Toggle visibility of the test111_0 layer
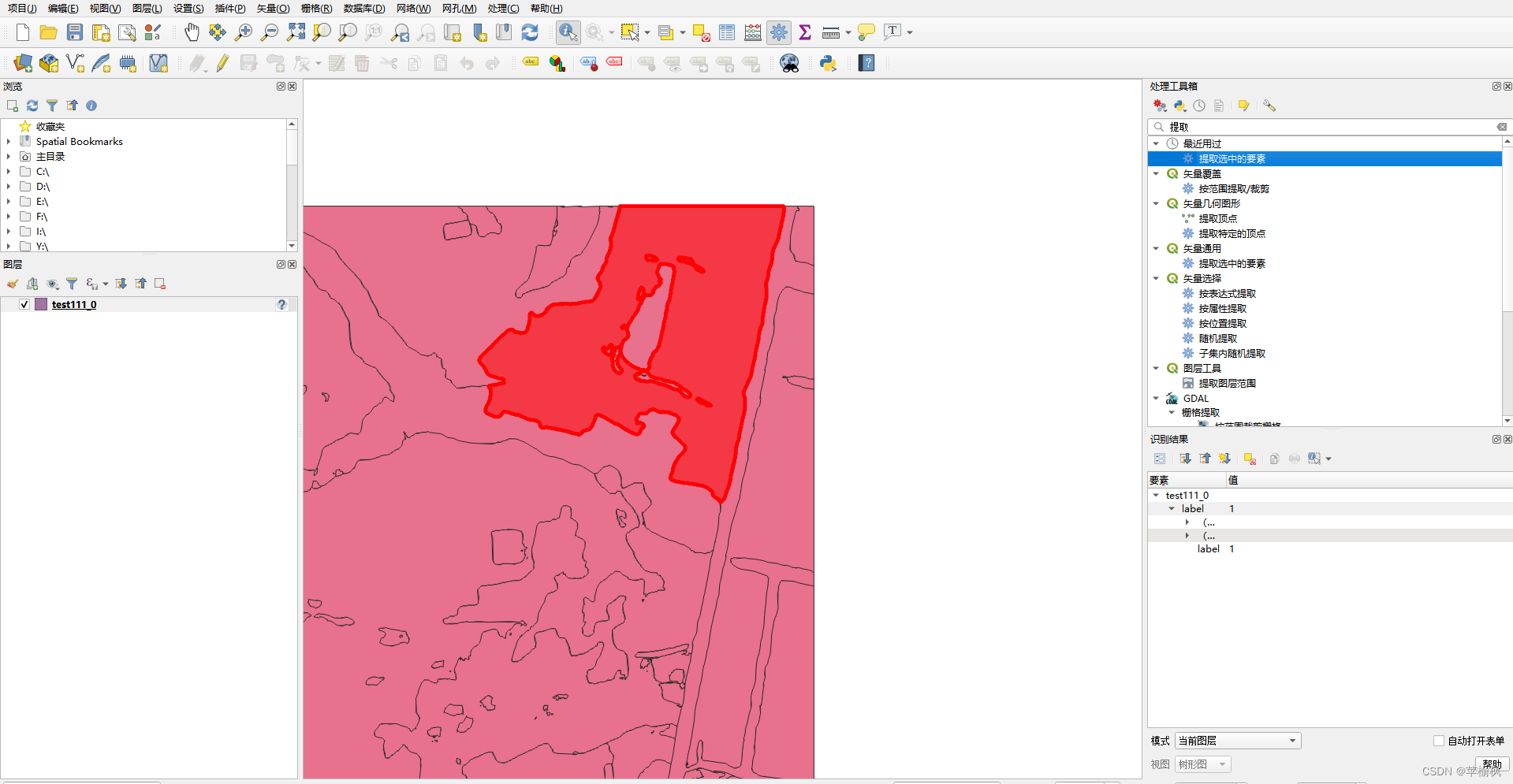The image size is (1513, 784). tap(24, 304)
